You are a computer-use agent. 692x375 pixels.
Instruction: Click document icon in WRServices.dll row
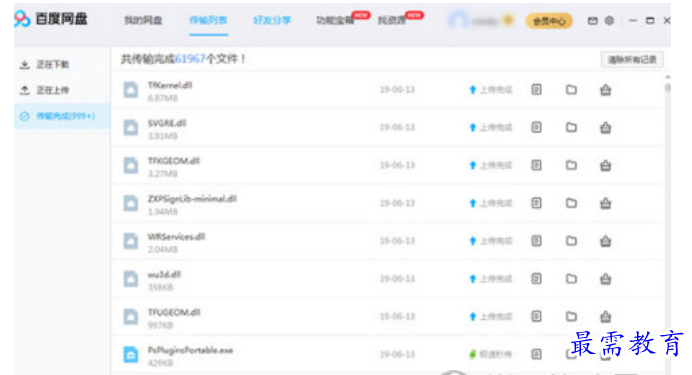[x=536, y=241]
